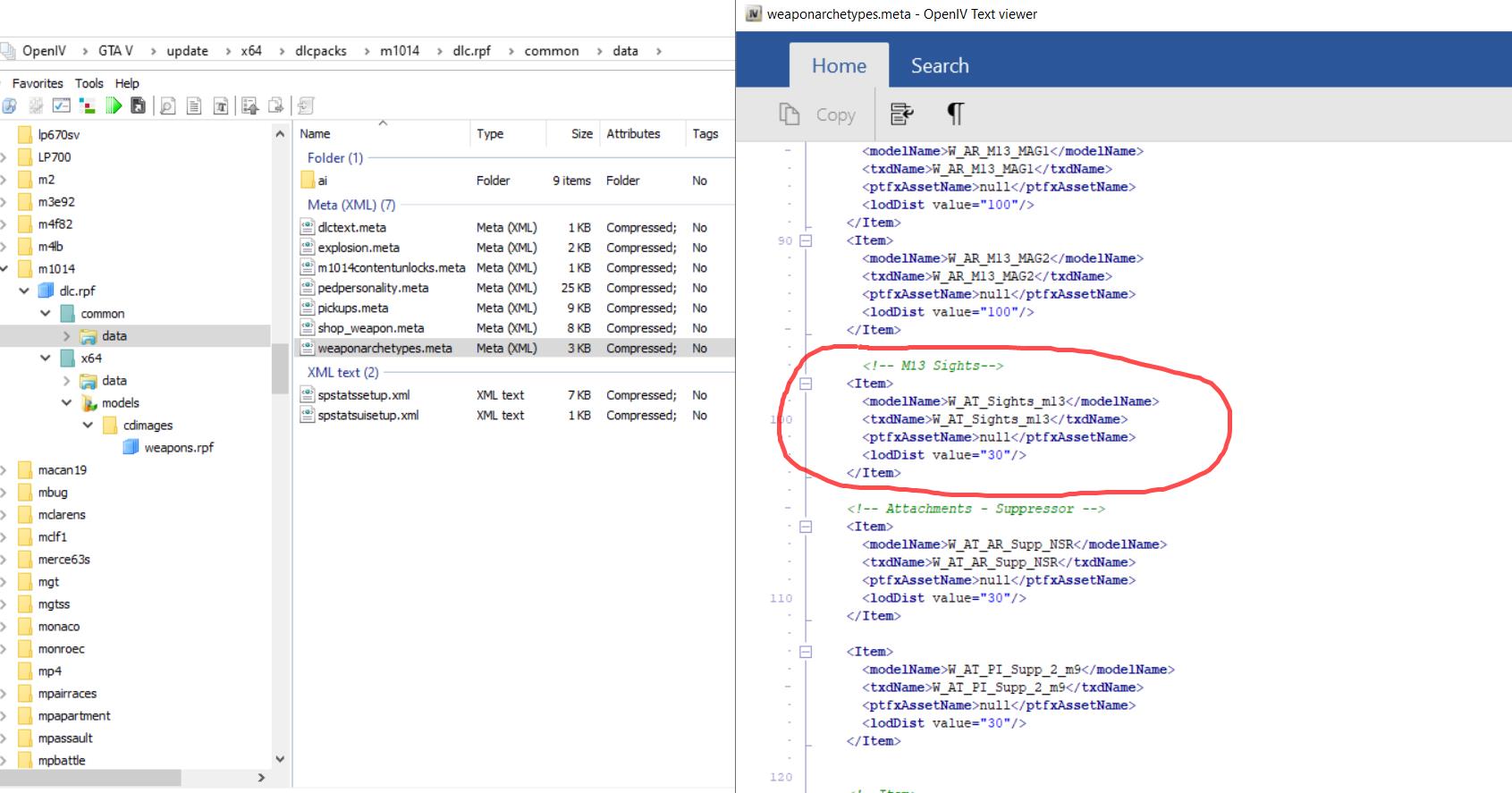
Task: Click the checklist with up-arrow toolbar icon
Action: pos(250,106)
